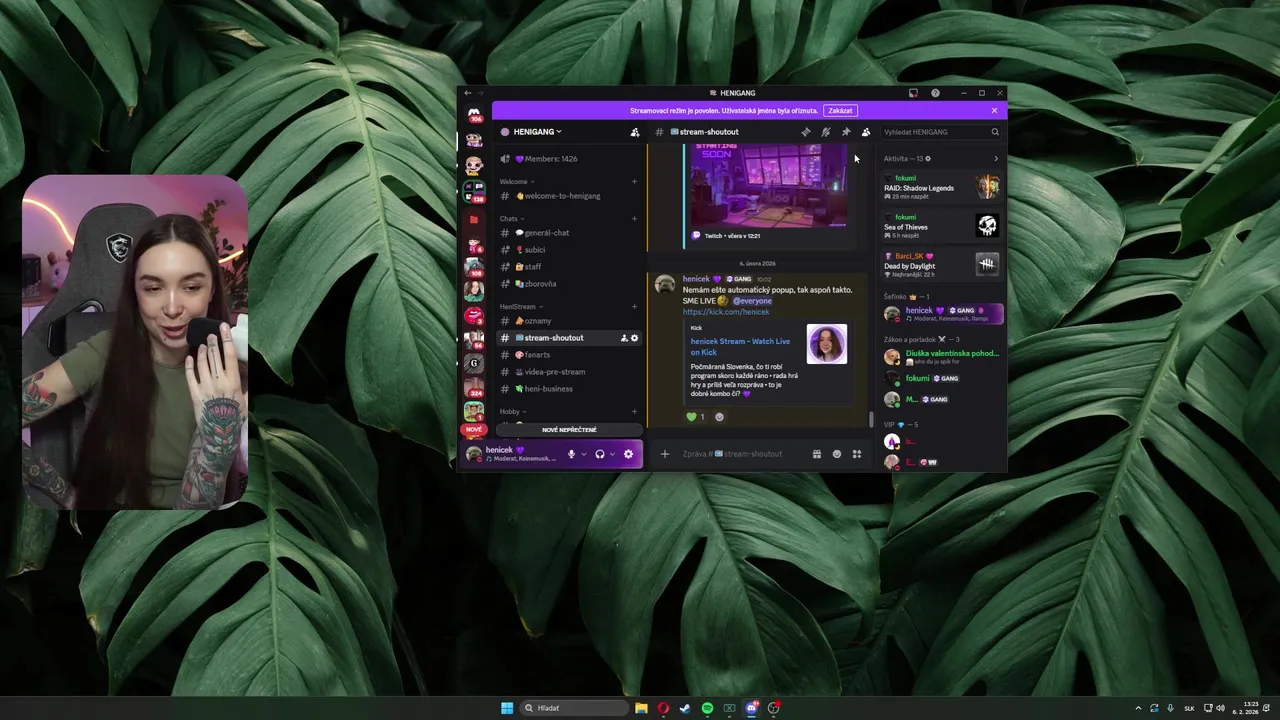Viewport: 1280px width, 720px height.
Task: Open the help icon in the title bar
Action: pyautogui.click(x=935, y=93)
